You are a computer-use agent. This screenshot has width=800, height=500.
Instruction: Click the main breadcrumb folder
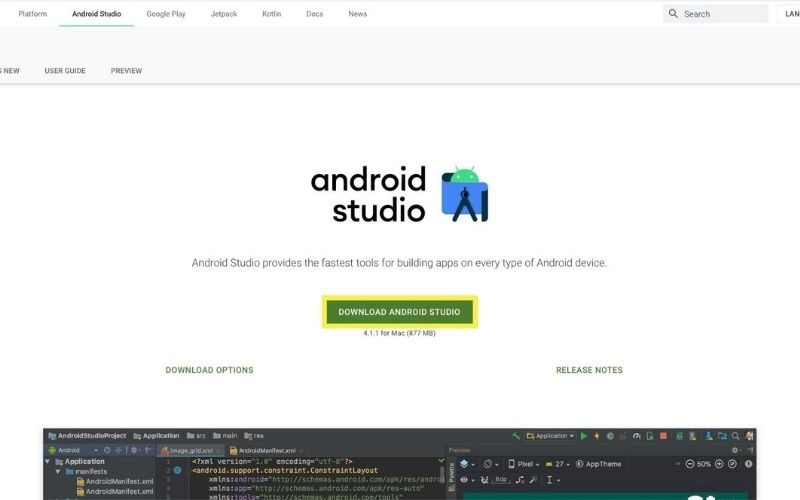coord(226,436)
